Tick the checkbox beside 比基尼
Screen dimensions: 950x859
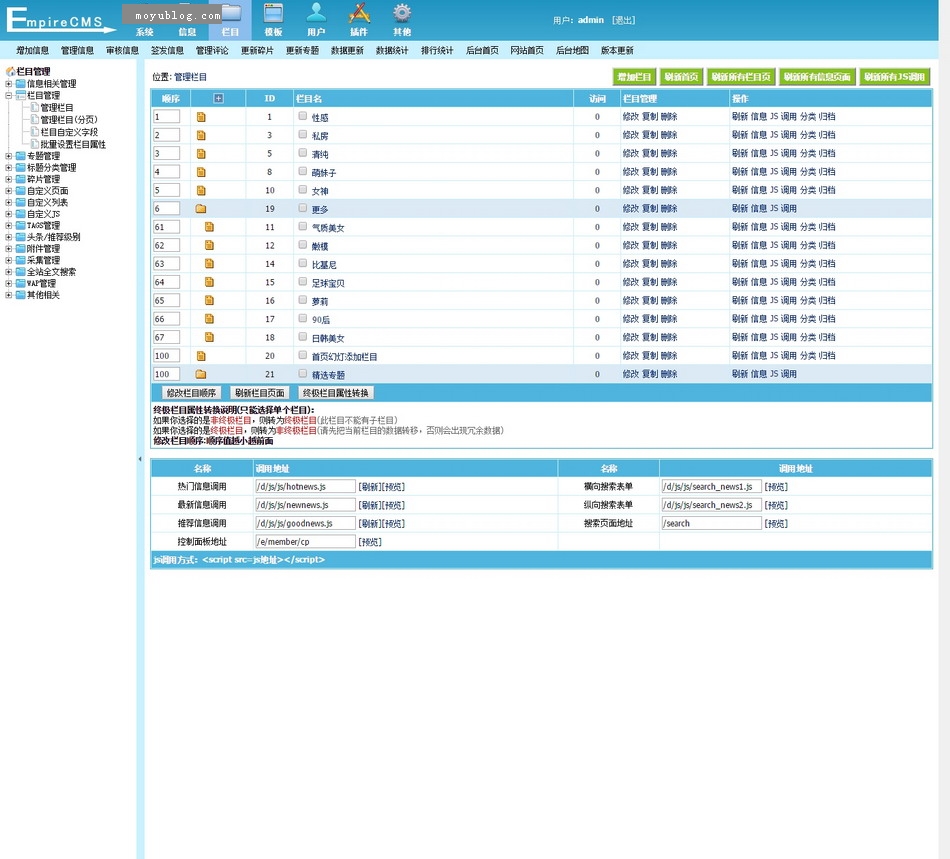pyautogui.click(x=303, y=264)
